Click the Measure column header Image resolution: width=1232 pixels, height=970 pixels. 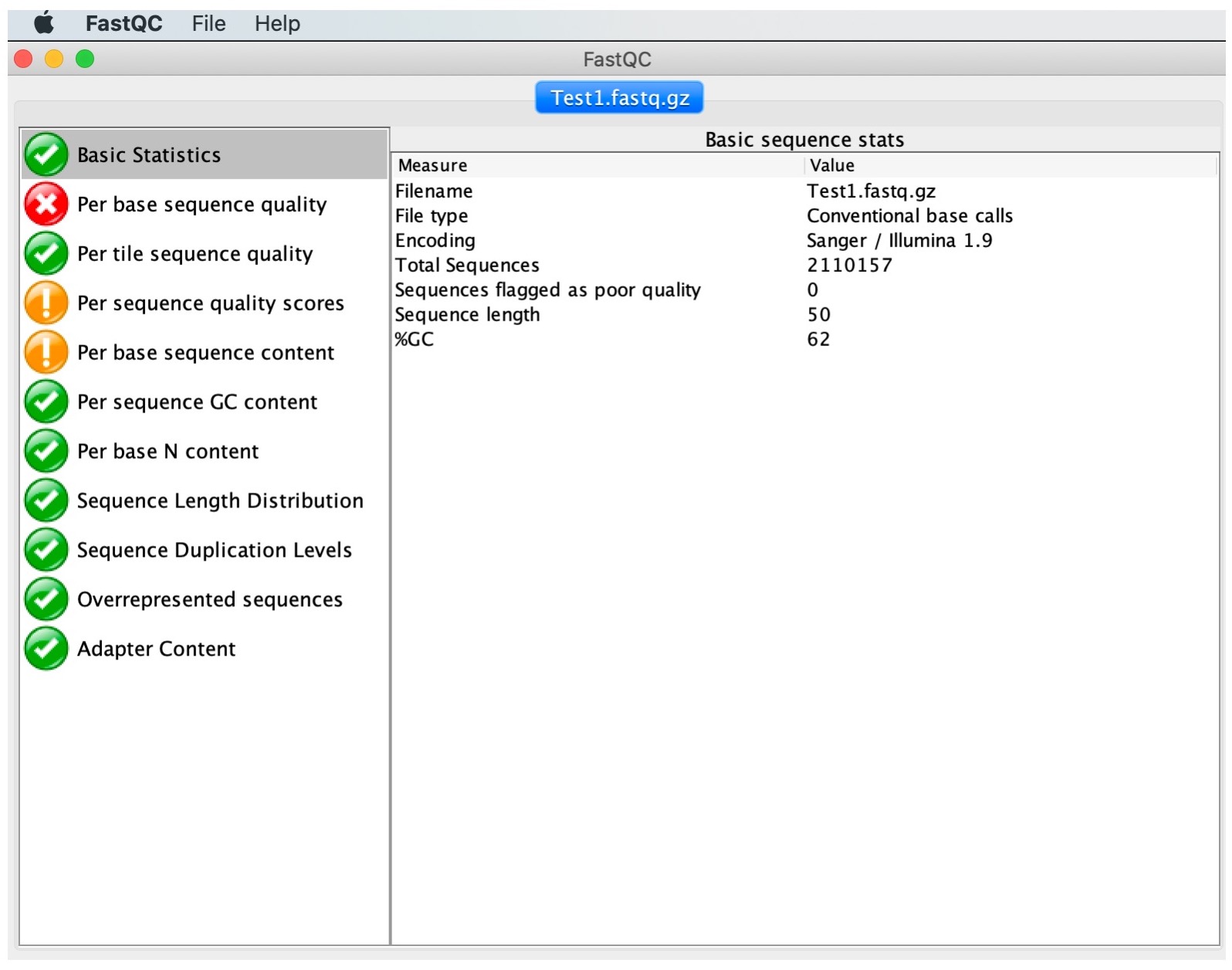click(432, 165)
